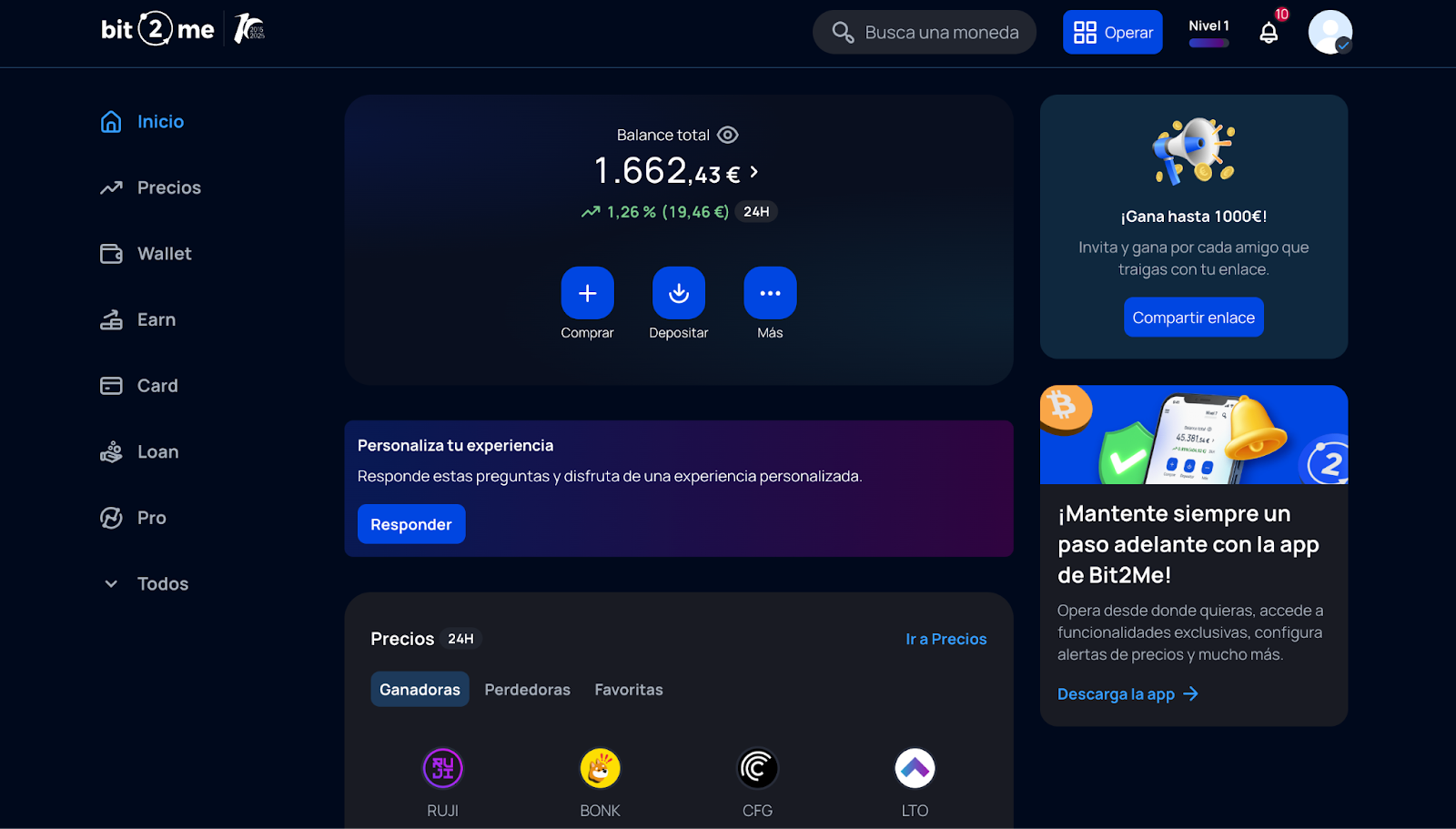1456x829 pixels.
Task: Open the Wallet sidebar item
Action: [x=146, y=254]
